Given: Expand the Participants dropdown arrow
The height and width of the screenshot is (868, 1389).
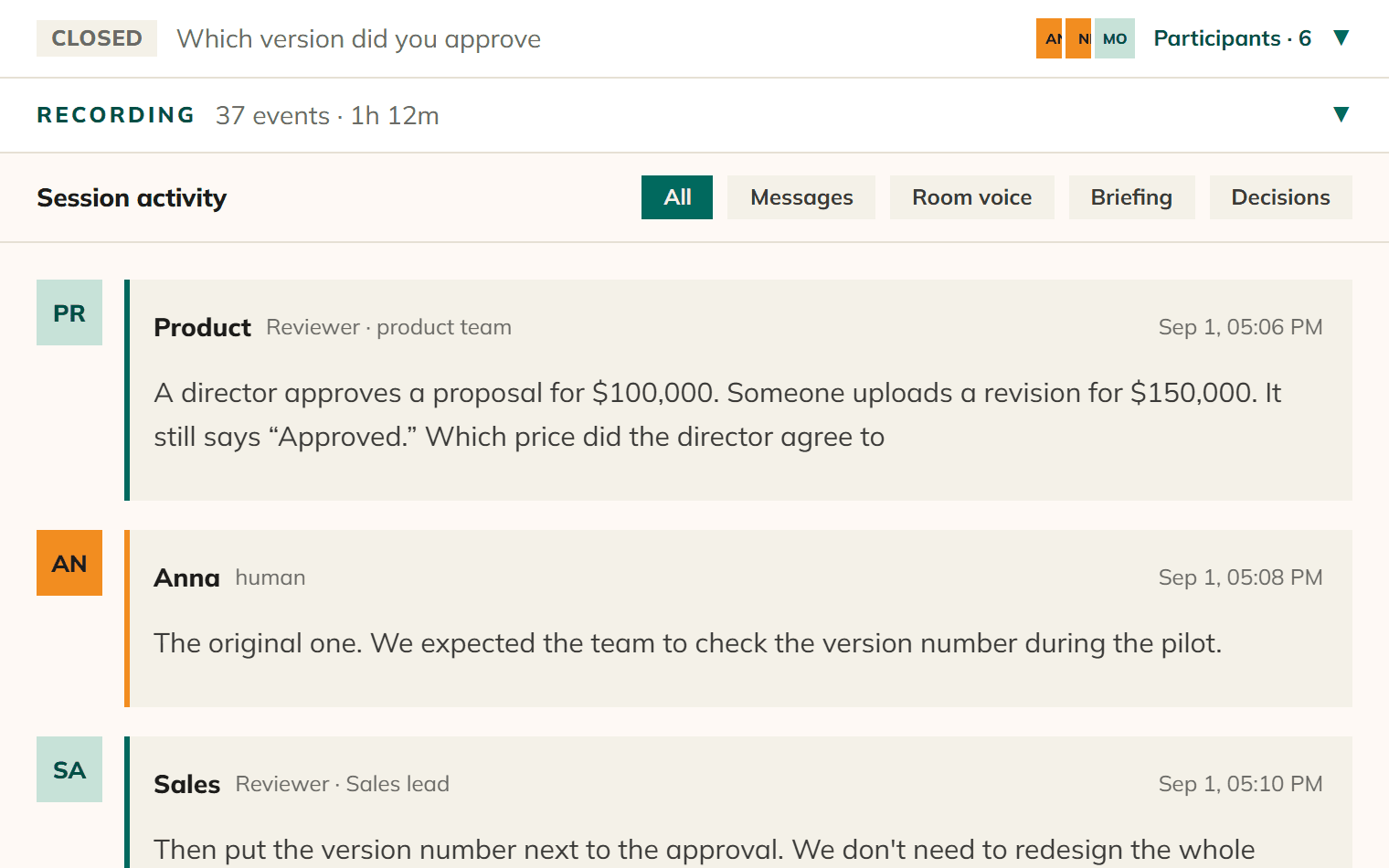Looking at the screenshot, I should (x=1341, y=37).
